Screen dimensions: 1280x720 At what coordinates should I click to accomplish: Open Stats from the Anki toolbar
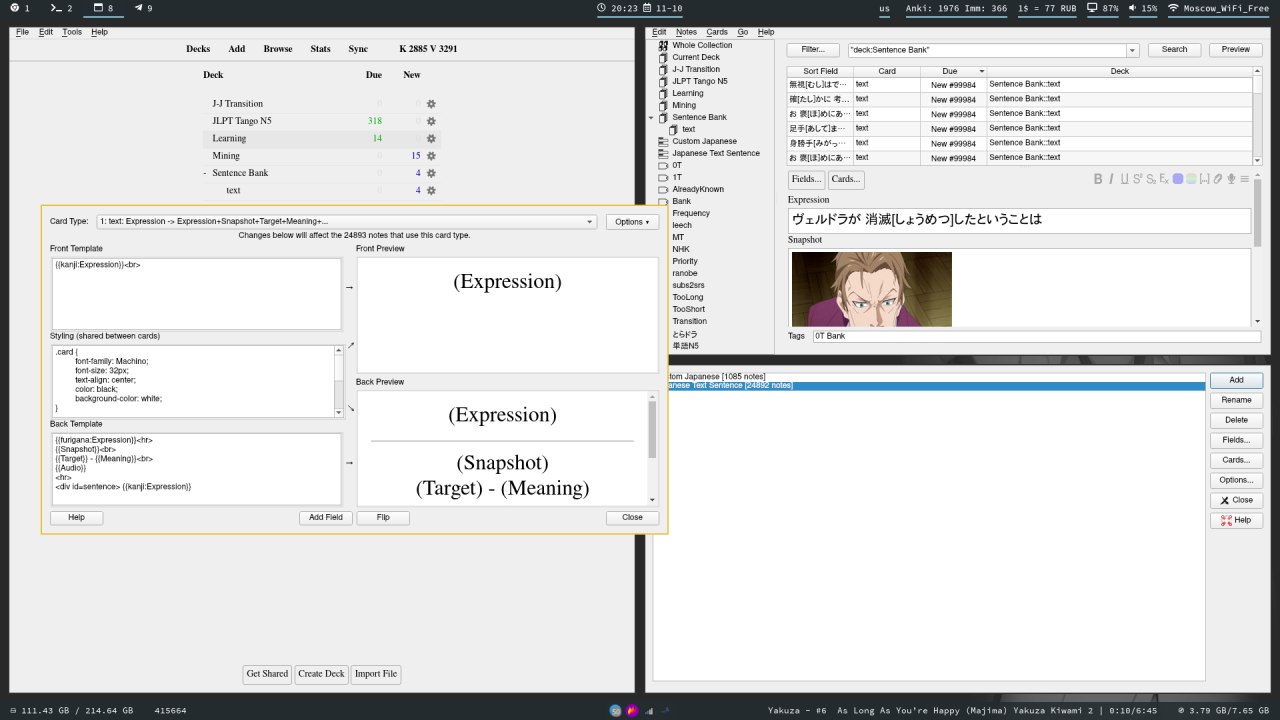(320, 49)
